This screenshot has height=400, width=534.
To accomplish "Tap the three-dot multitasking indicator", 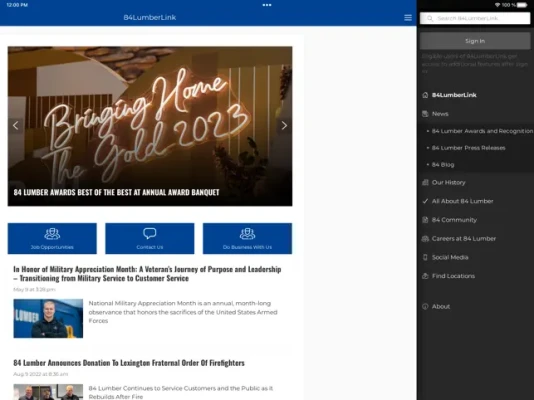I will point(267,5).
